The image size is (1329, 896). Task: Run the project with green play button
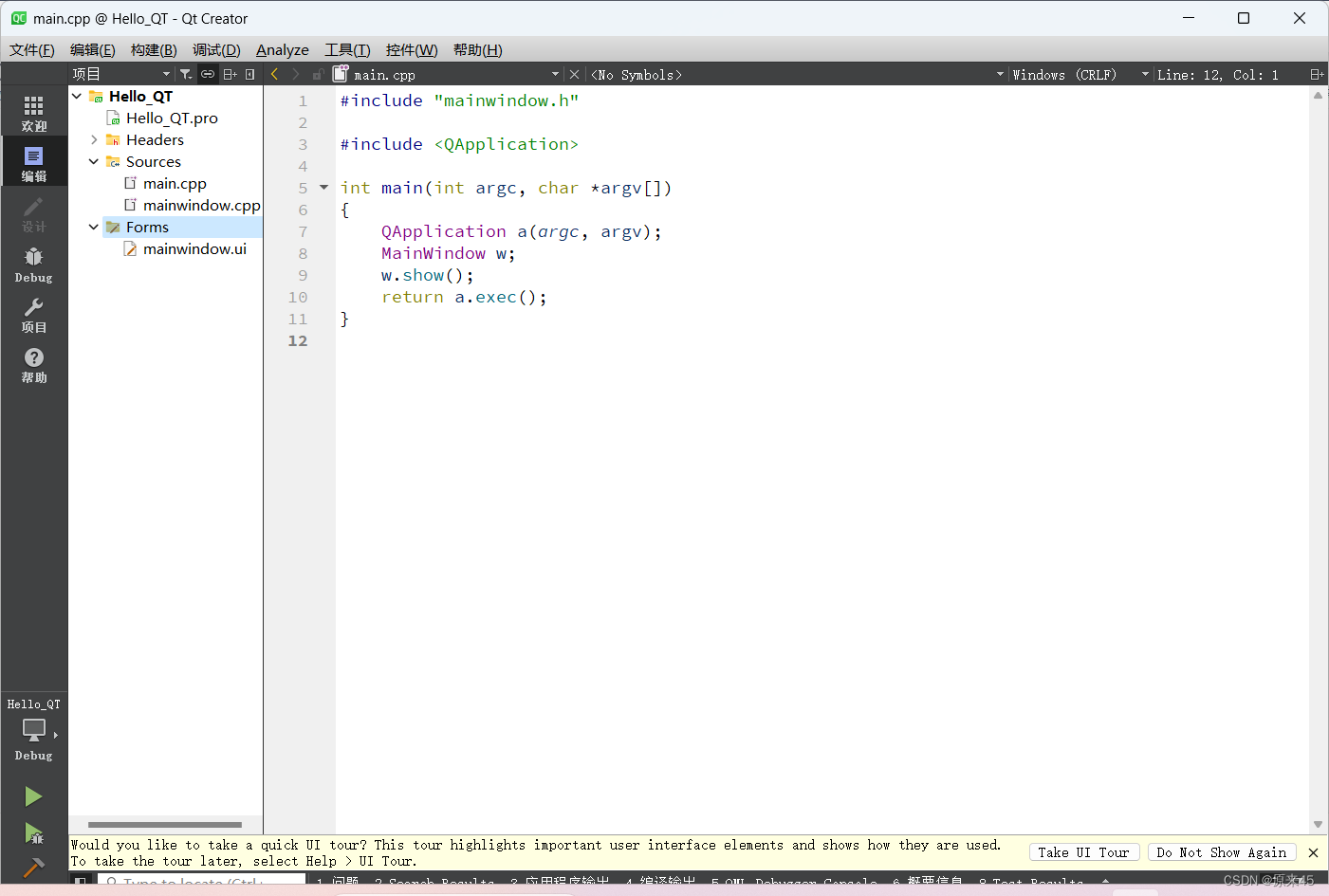33,796
